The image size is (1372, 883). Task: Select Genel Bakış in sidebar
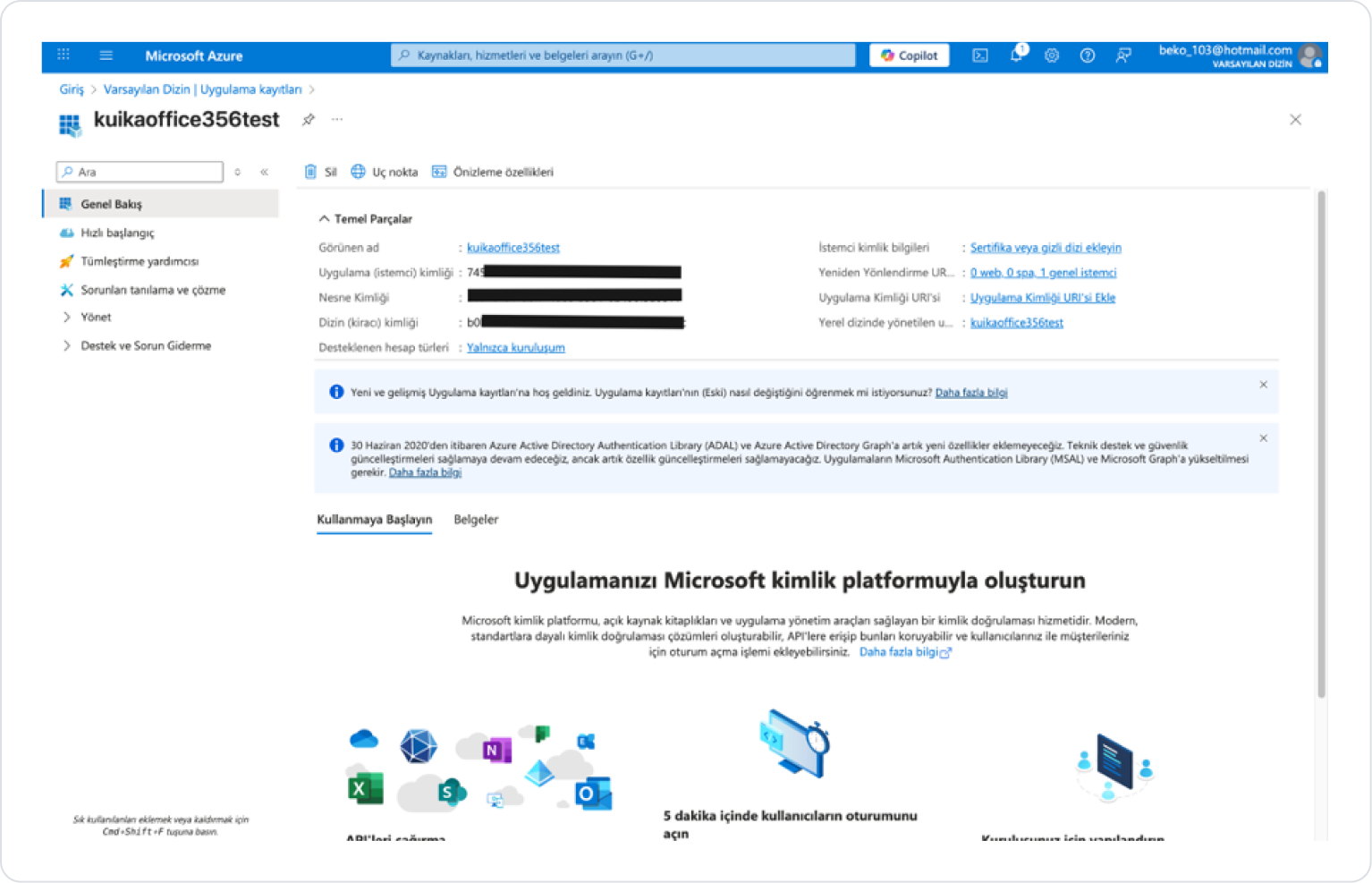[x=161, y=204]
